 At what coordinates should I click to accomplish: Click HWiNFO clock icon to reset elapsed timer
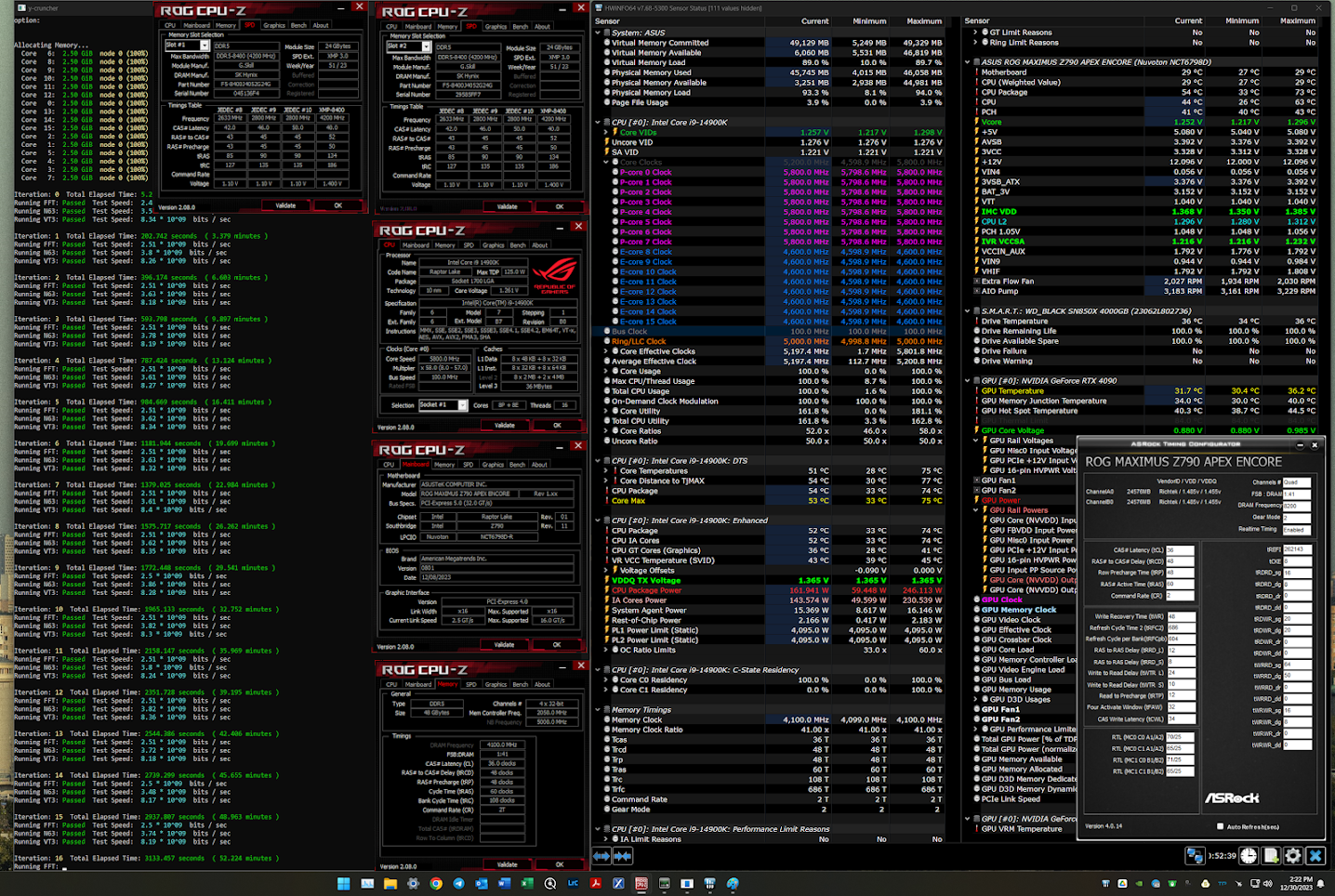click(x=1249, y=855)
